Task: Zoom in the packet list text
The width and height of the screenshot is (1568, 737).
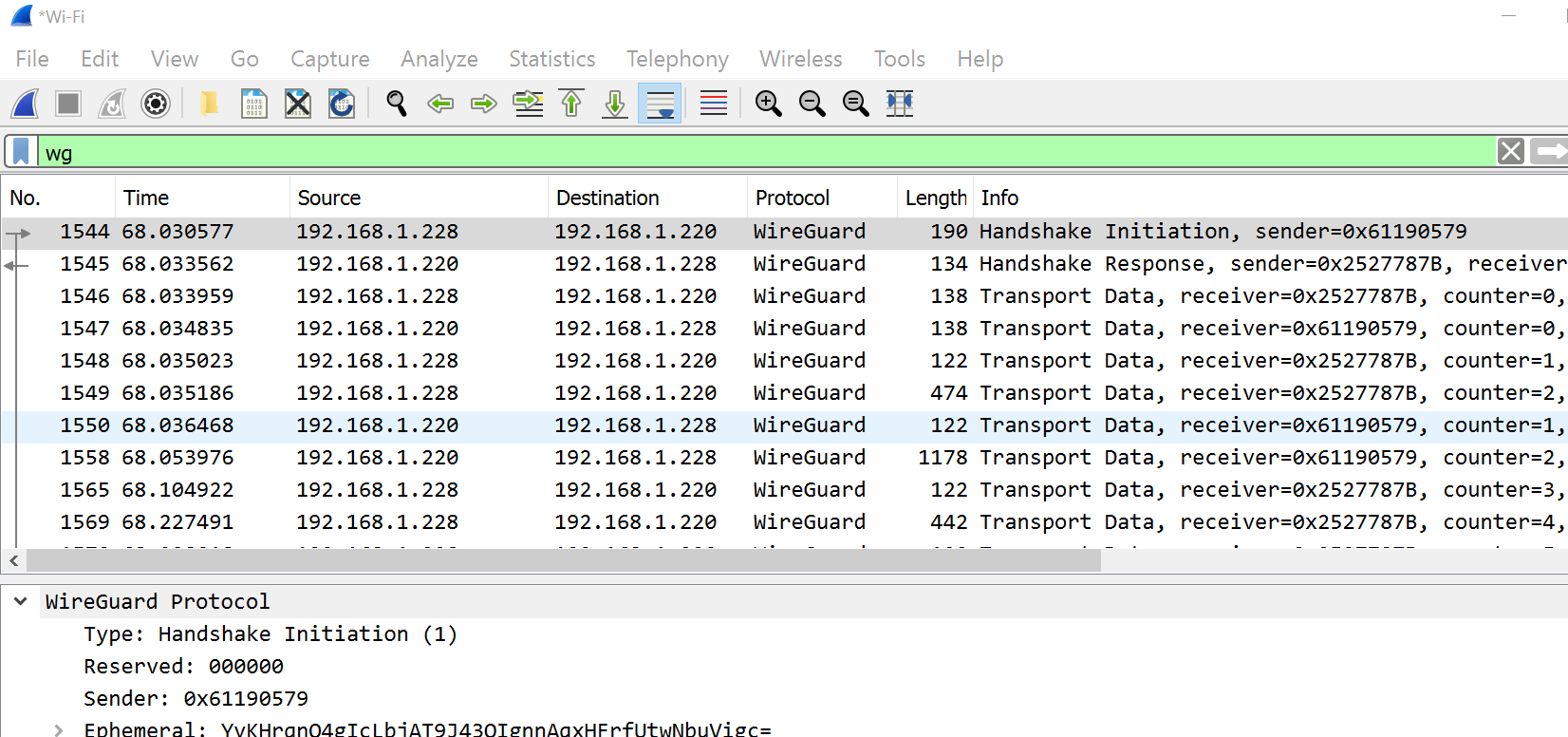Action: coord(768,104)
